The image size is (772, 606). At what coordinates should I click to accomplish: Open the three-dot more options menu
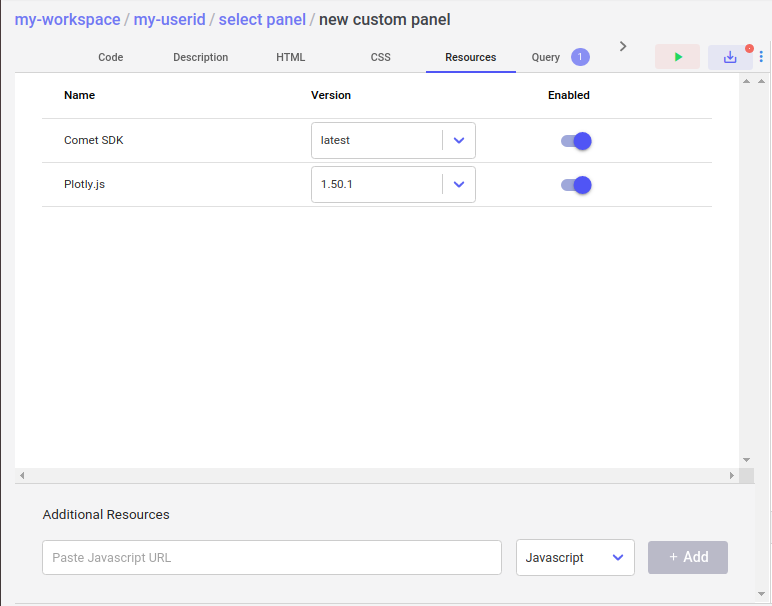762,57
